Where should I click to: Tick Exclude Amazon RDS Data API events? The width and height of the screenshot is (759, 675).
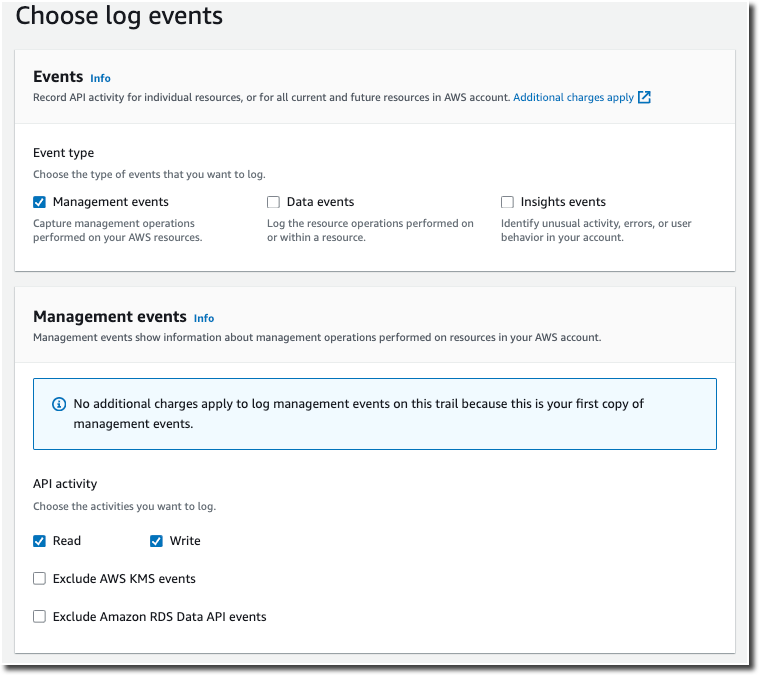[40, 617]
